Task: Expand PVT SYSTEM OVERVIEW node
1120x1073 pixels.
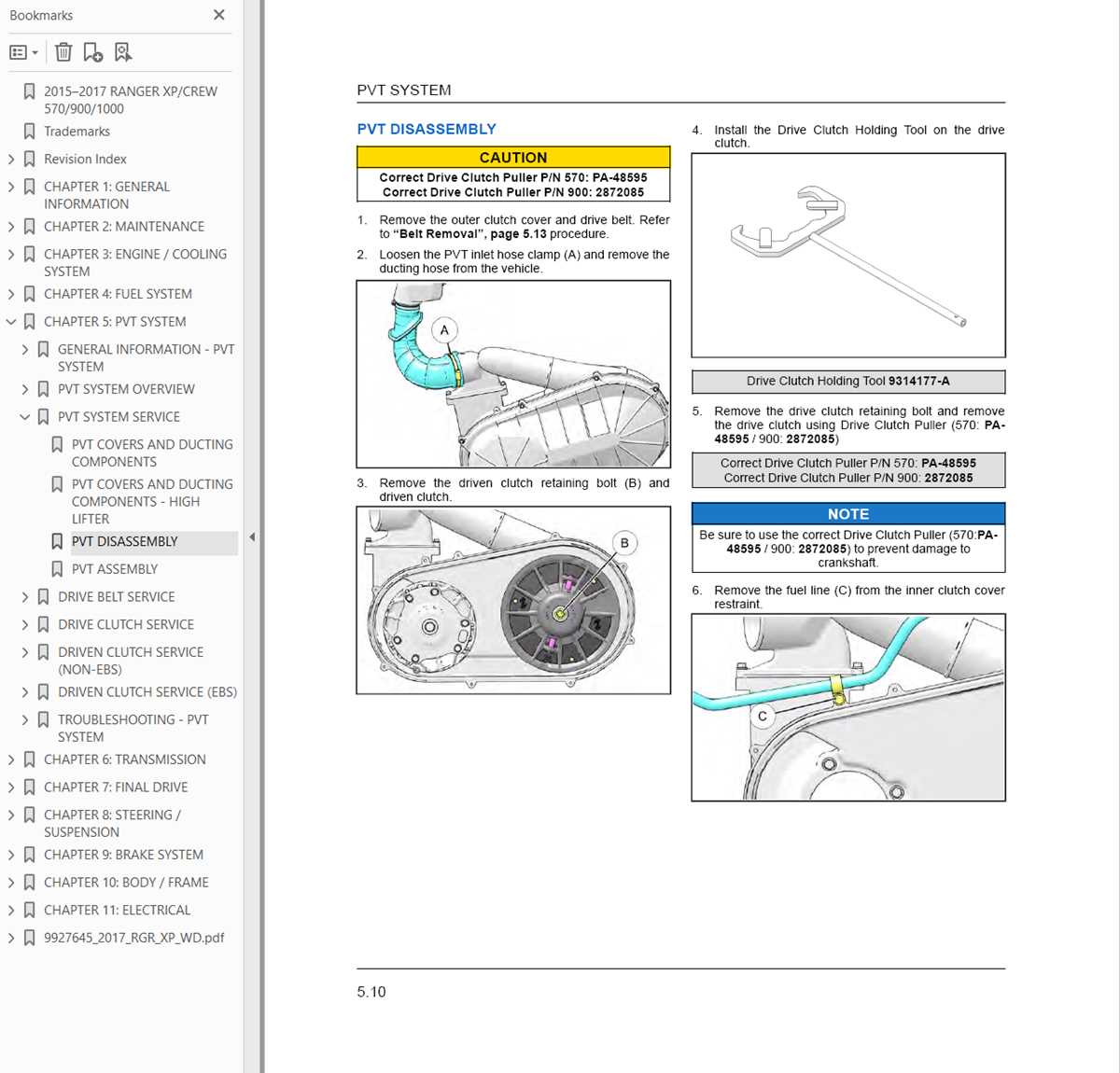Action: click(25, 389)
